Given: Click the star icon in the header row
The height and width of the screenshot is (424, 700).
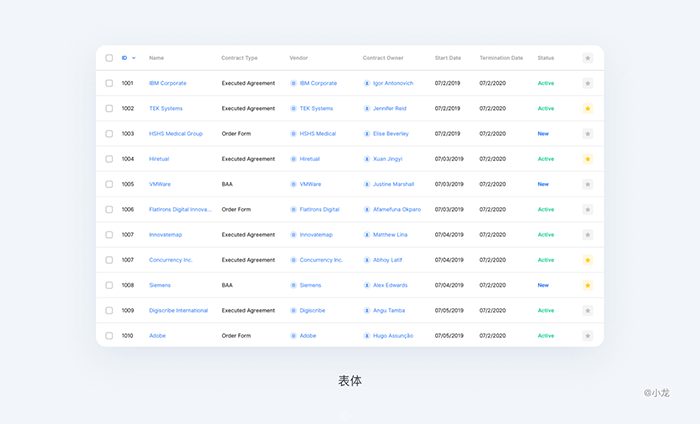Looking at the screenshot, I should [x=588, y=58].
